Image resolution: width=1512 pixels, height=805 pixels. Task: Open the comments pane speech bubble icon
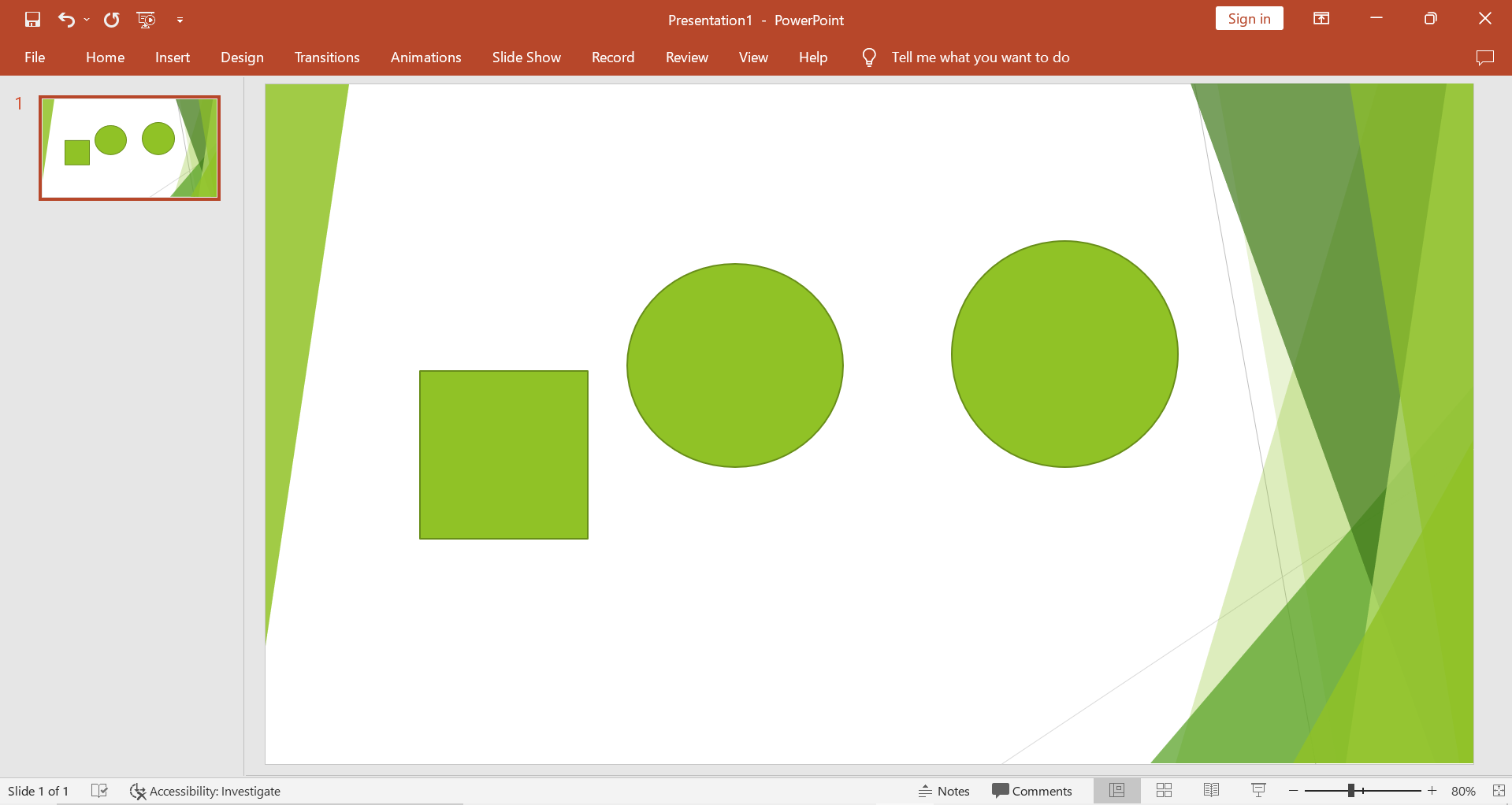click(1484, 57)
